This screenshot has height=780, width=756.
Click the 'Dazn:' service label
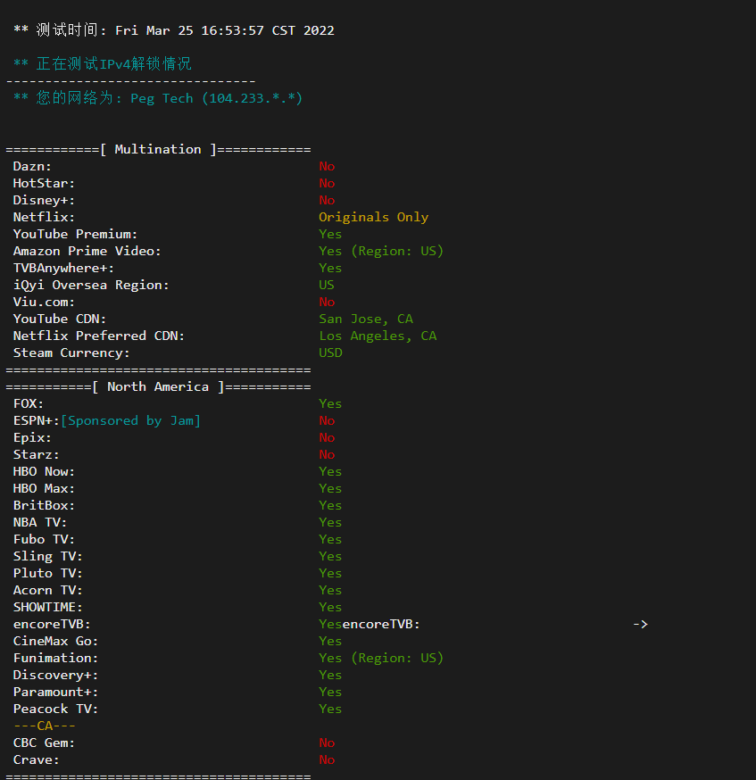click(32, 166)
